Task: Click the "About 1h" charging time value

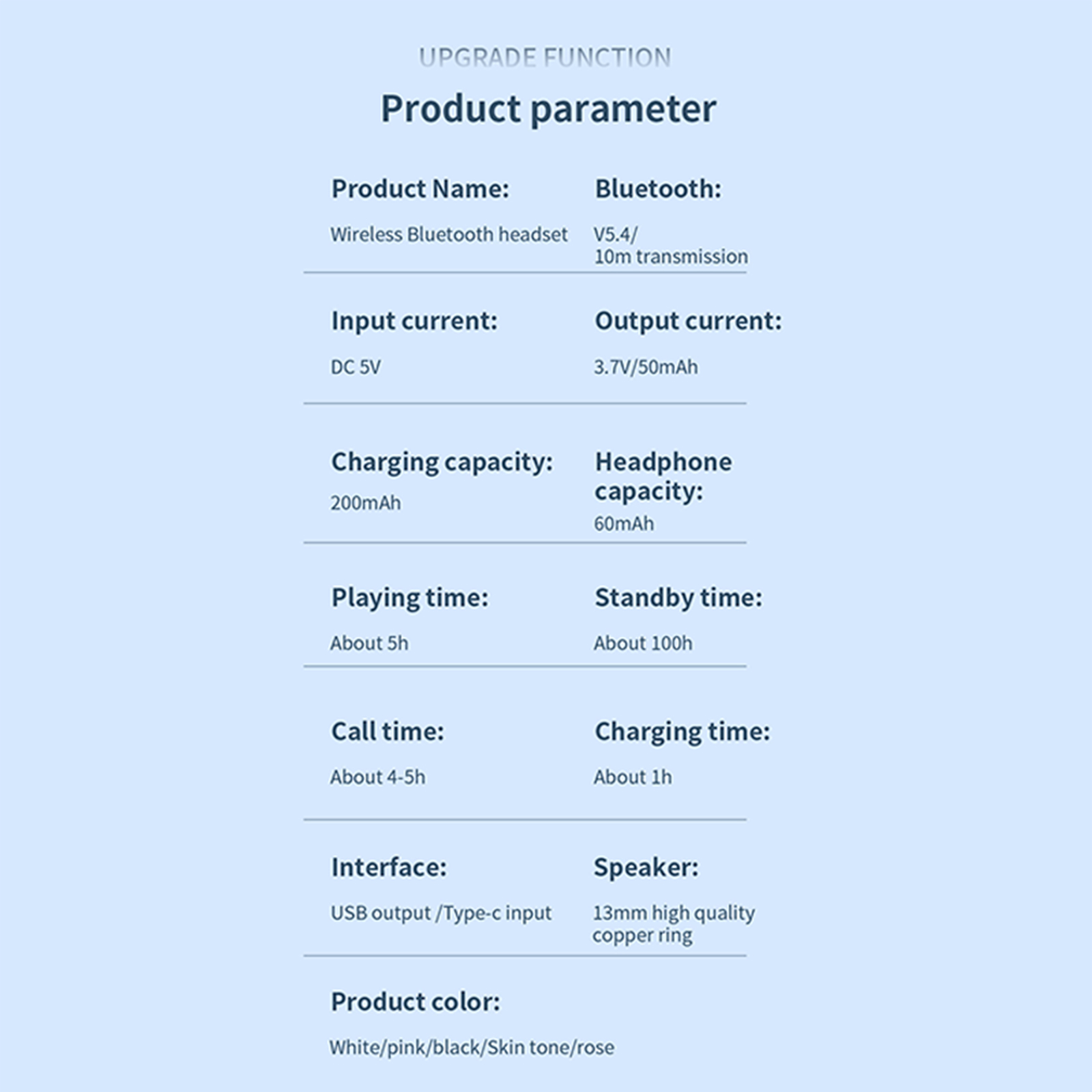Action: [632, 777]
